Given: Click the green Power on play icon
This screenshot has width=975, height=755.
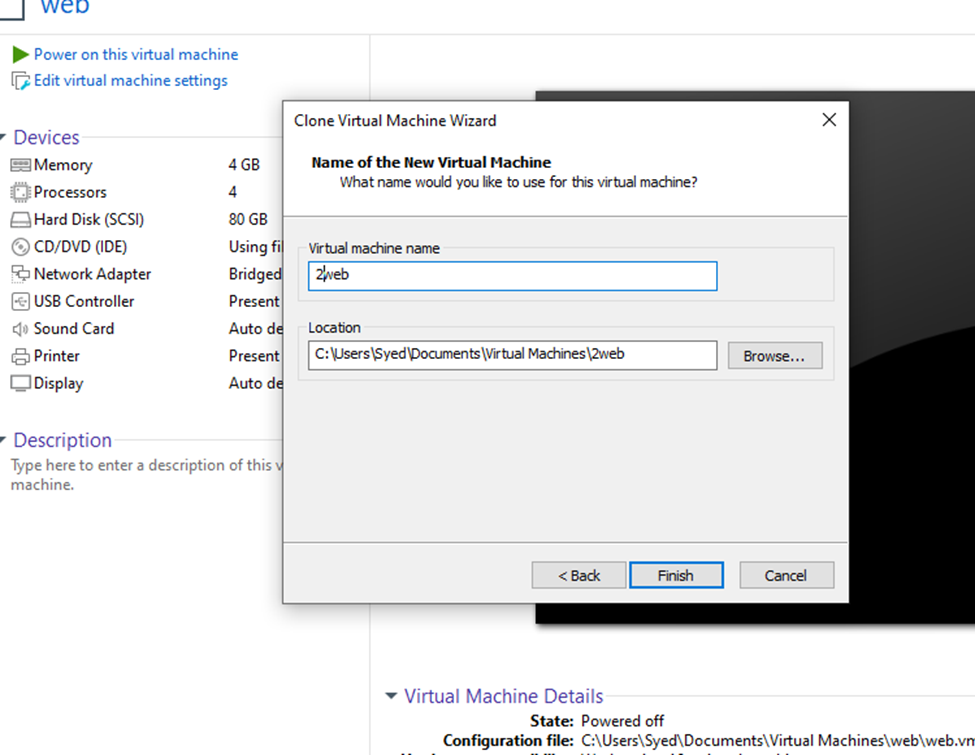Looking at the screenshot, I should (x=20, y=54).
